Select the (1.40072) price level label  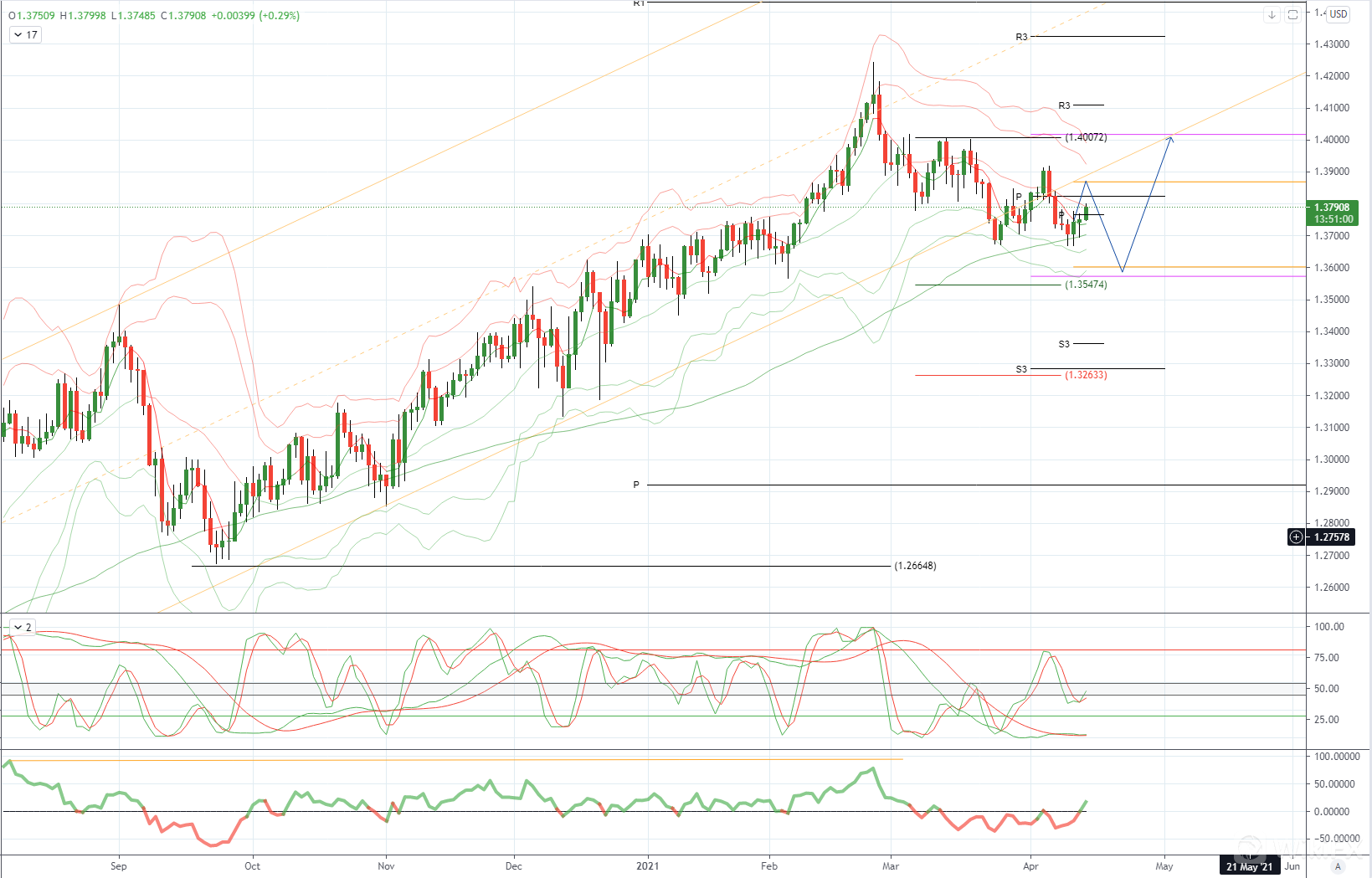click(x=1086, y=137)
